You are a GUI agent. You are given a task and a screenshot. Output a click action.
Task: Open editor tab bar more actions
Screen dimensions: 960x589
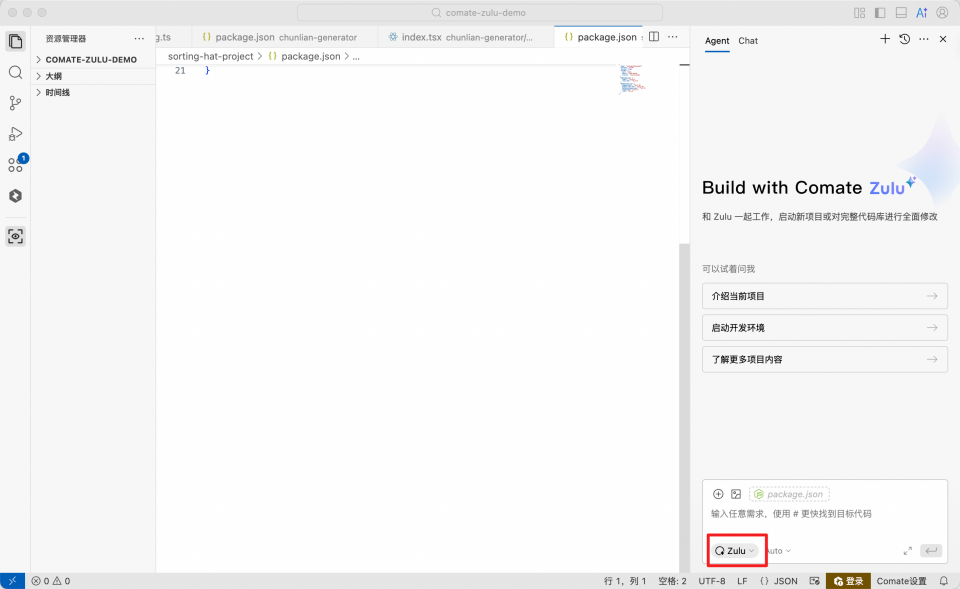point(672,37)
